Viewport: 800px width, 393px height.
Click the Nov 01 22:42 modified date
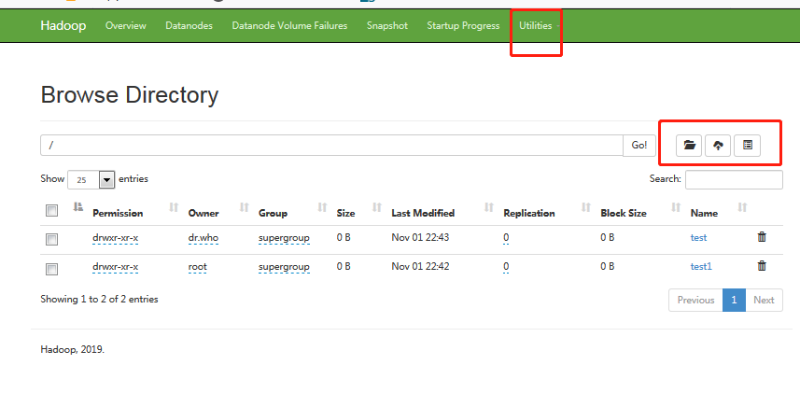(x=420, y=266)
